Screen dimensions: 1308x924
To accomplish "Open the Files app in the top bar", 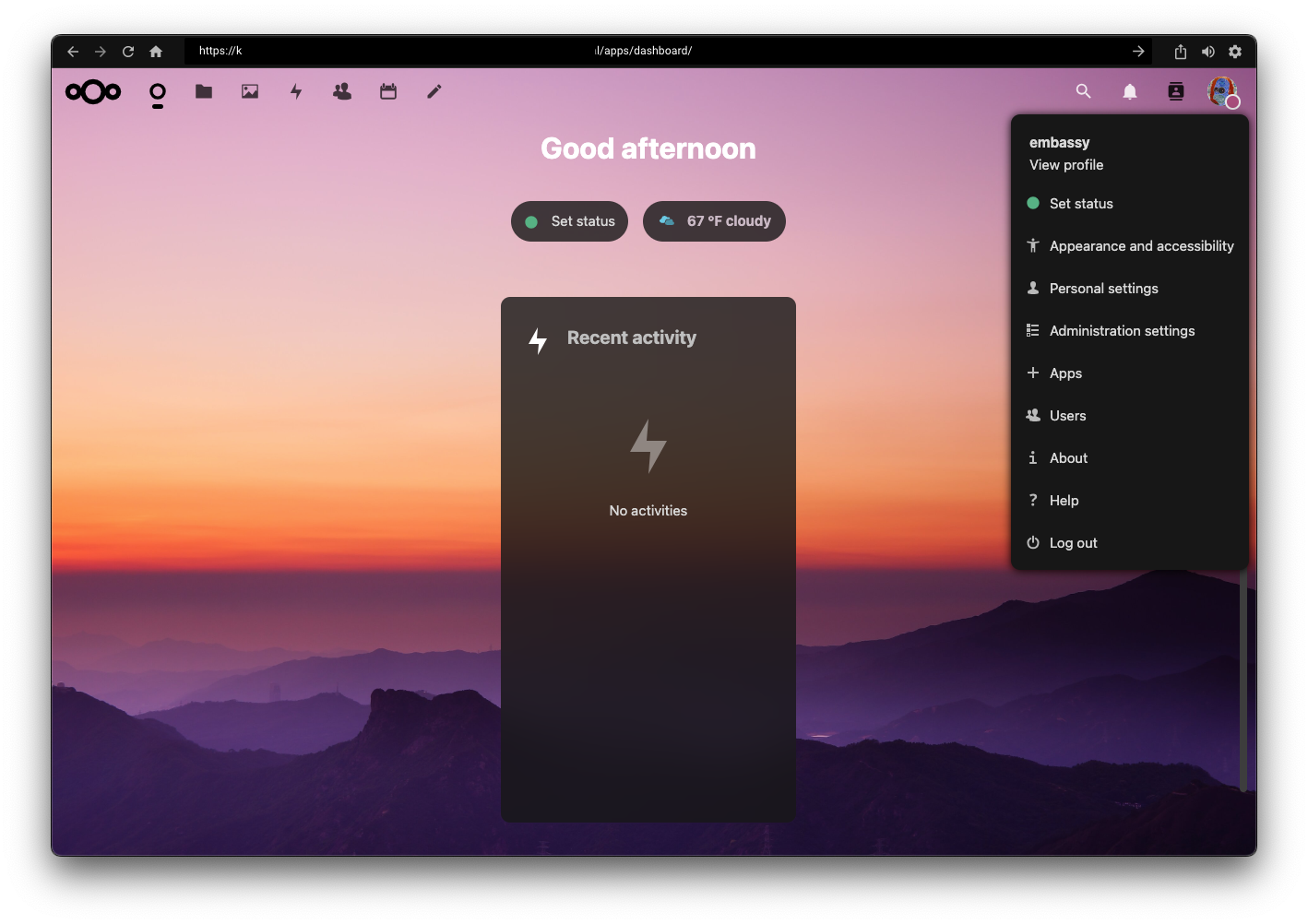I will (x=203, y=91).
